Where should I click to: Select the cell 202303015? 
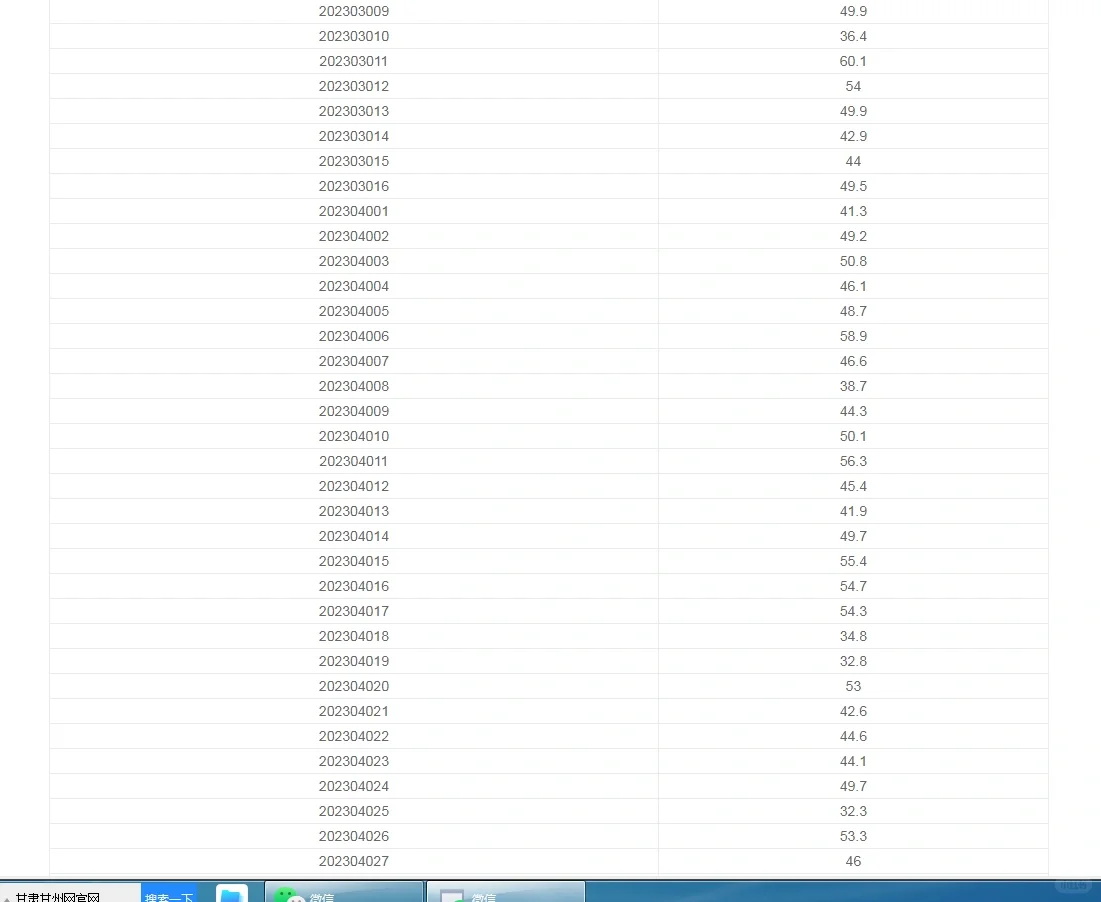[354, 161]
